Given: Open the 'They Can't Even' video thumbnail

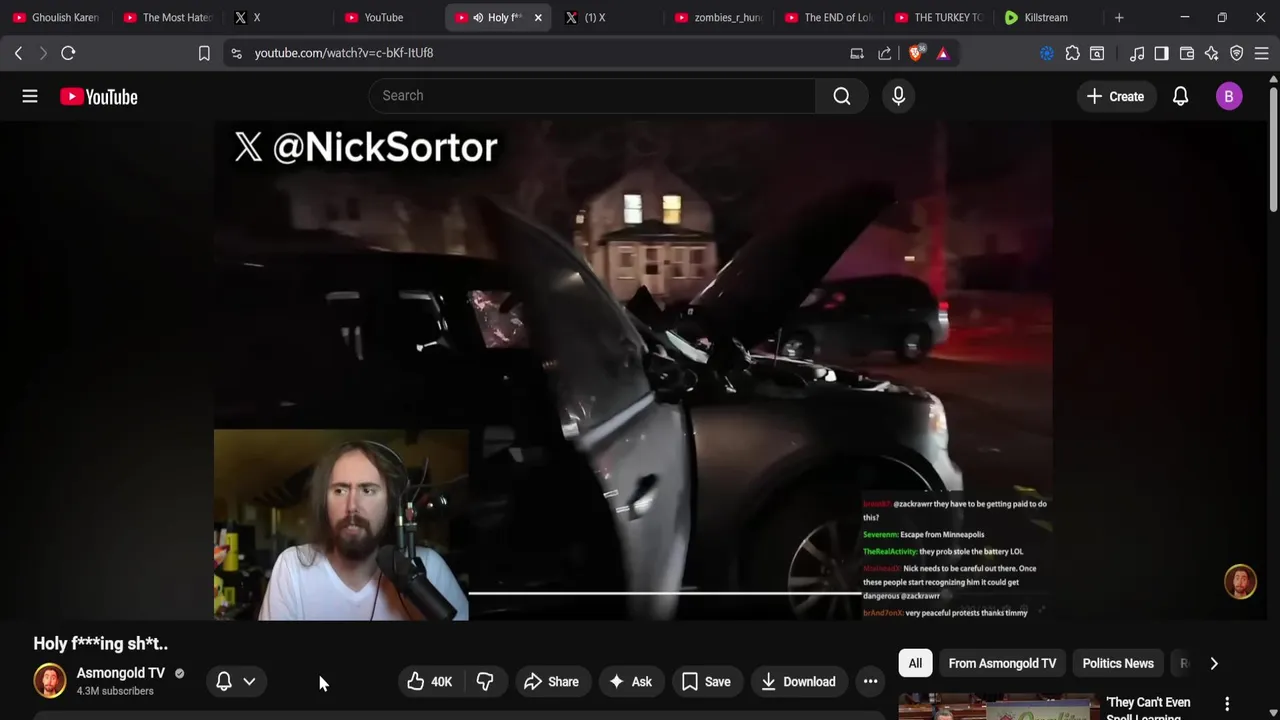Looking at the screenshot, I should click(x=999, y=706).
